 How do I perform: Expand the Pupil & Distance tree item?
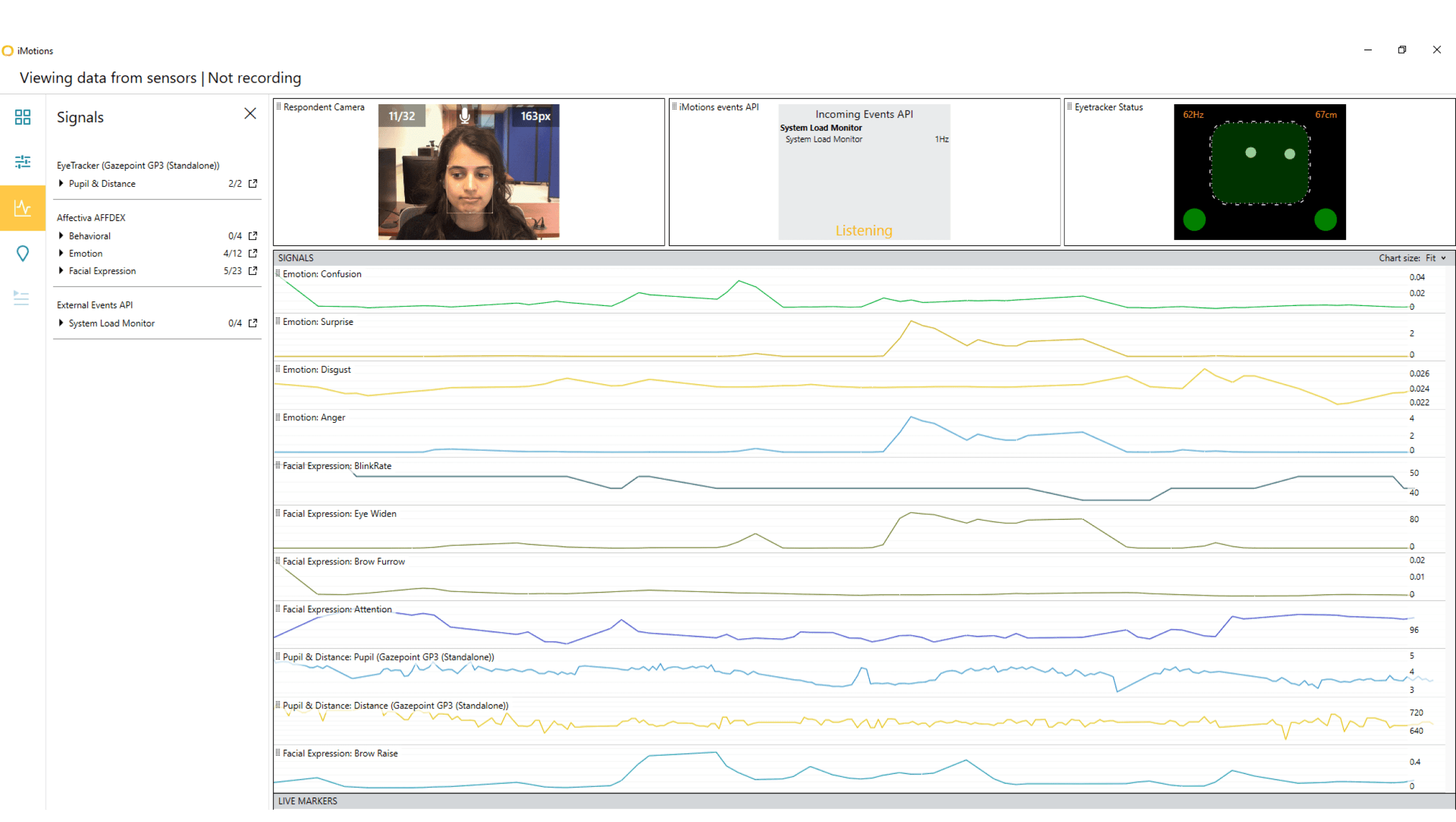(61, 184)
